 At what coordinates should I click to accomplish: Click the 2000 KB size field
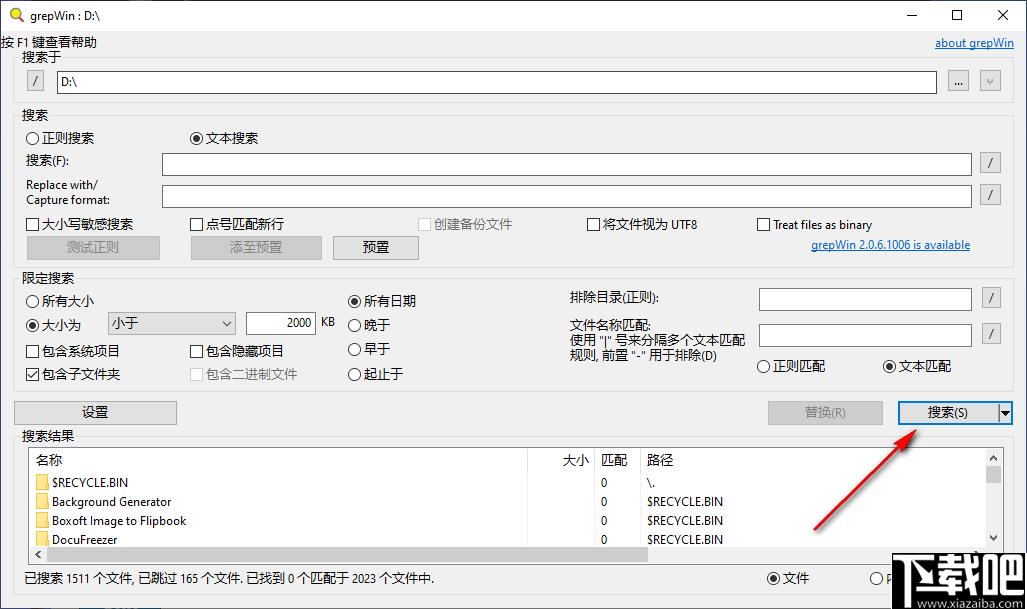(x=281, y=323)
